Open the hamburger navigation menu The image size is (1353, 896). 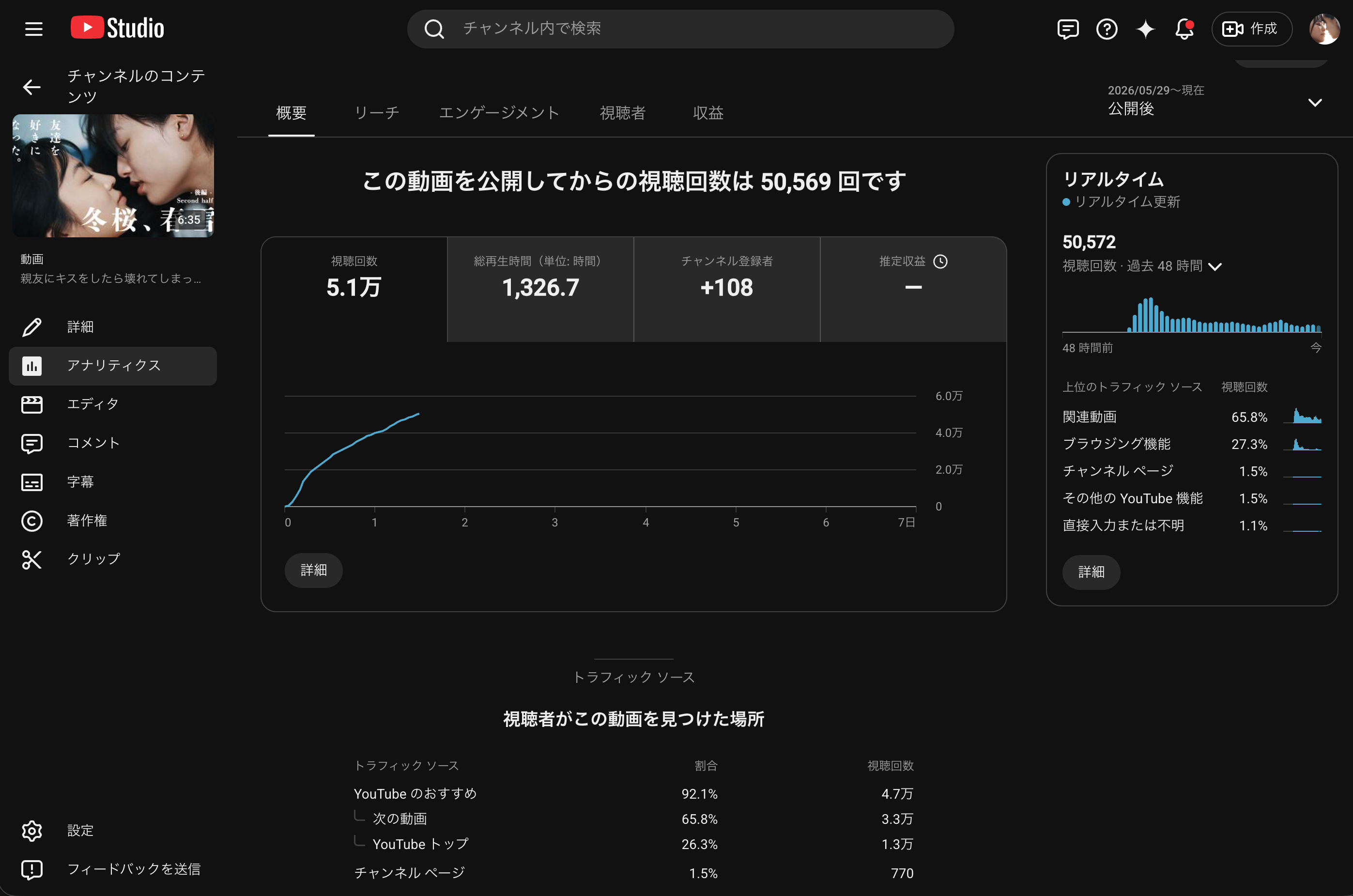34,29
